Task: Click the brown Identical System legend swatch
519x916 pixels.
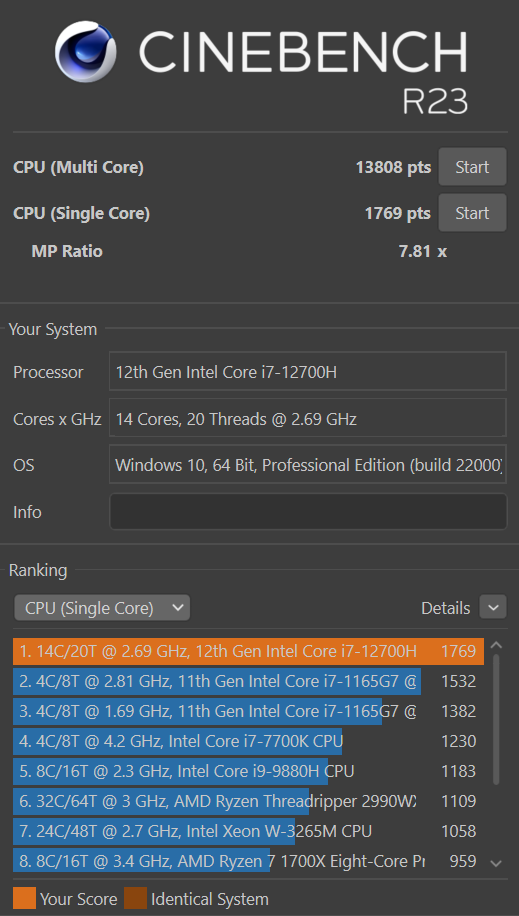Action: click(x=135, y=898)
